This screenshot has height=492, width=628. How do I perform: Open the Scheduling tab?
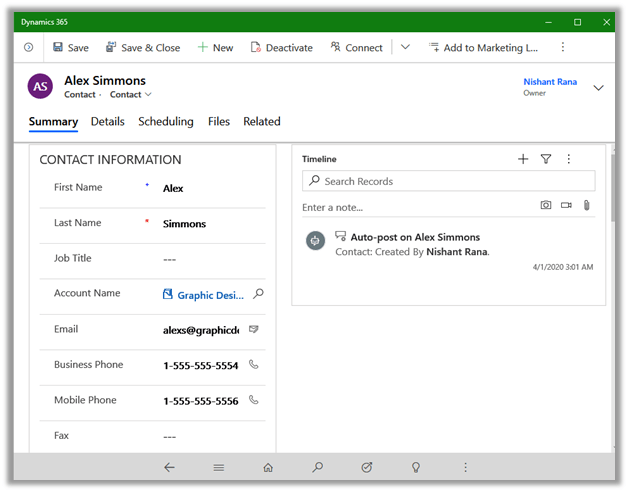click(165, 122)
